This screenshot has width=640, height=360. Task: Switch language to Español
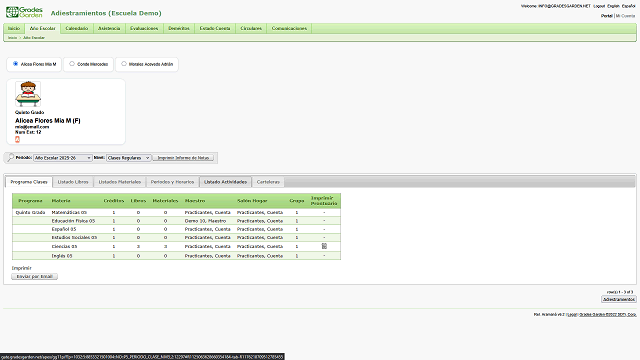628,6
